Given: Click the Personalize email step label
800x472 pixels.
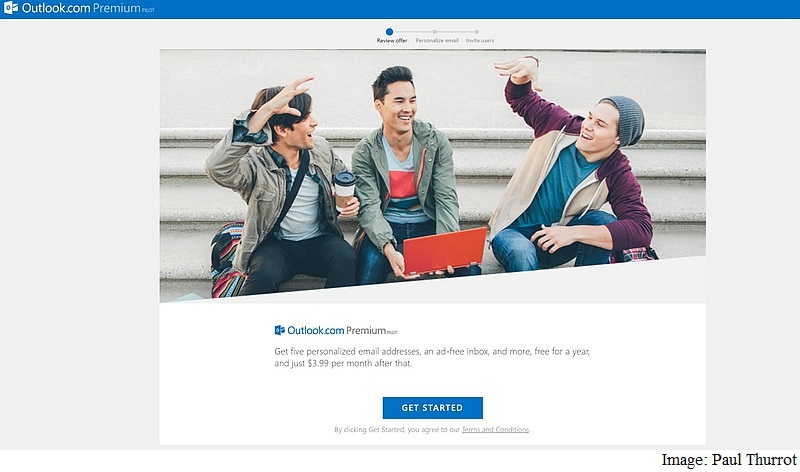Looking at the screenshot, I should (437, 41).
